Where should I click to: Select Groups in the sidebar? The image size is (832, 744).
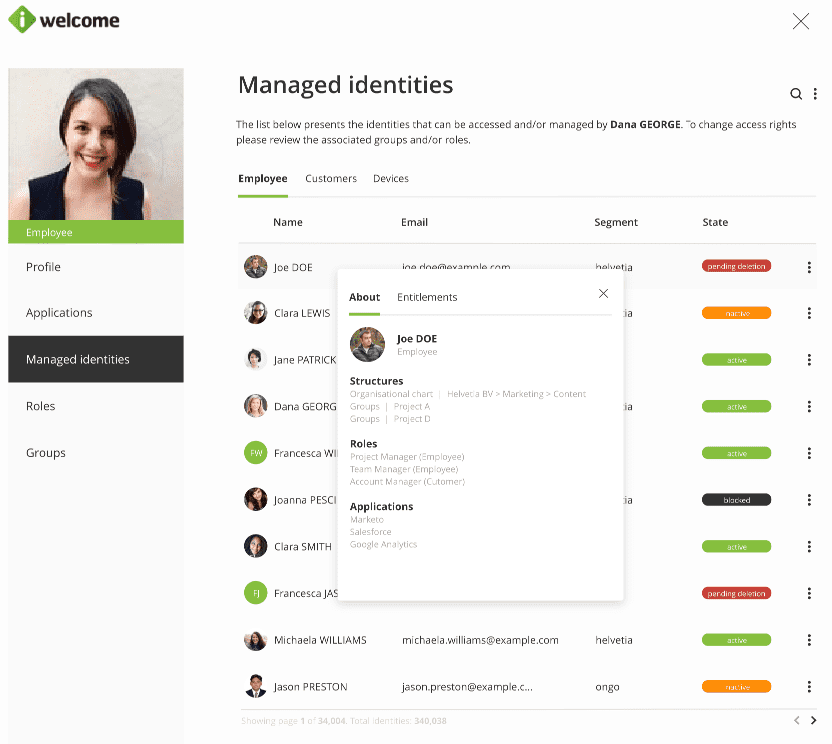coord(46,453)
